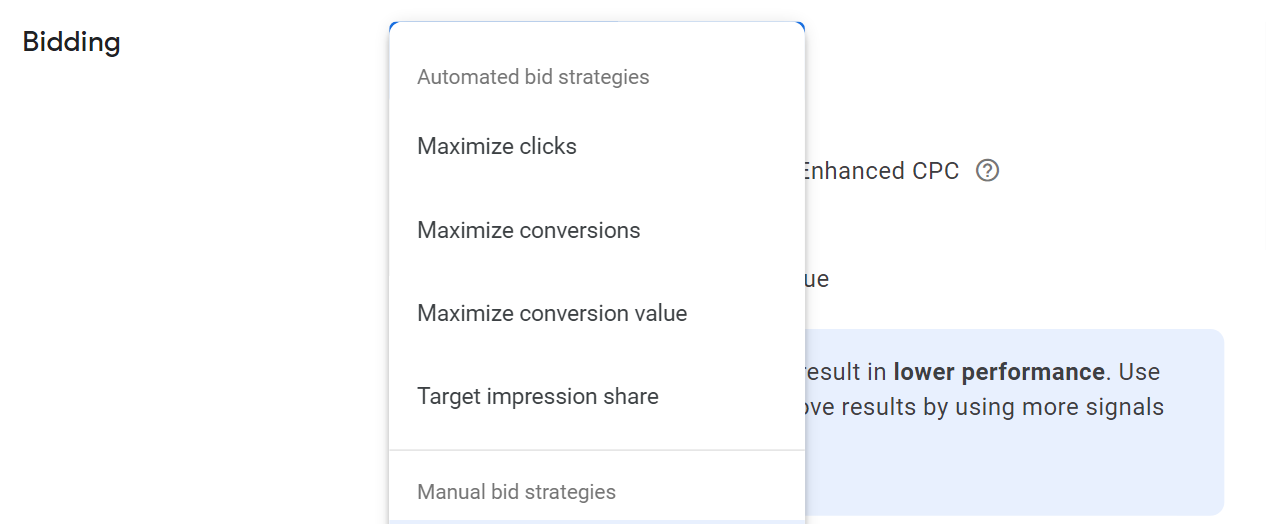Click the Bidding section heading
Screen dimensions: 1266x524
tap(71, 43)
